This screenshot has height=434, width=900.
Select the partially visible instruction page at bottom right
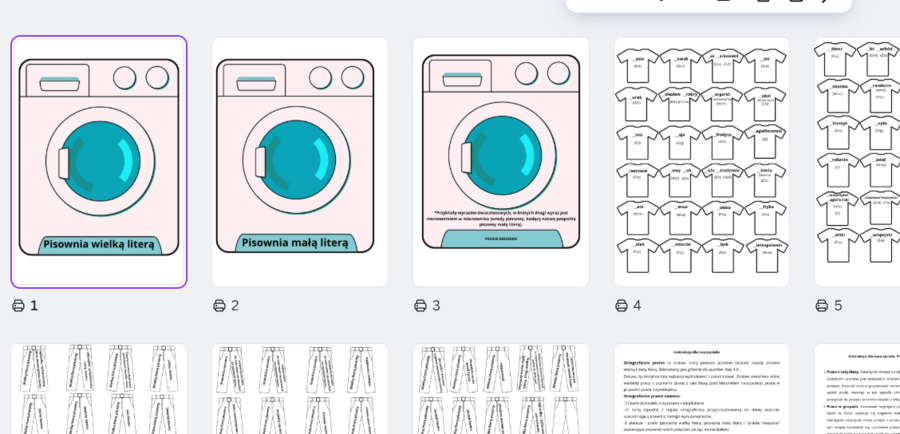(858, 389)
